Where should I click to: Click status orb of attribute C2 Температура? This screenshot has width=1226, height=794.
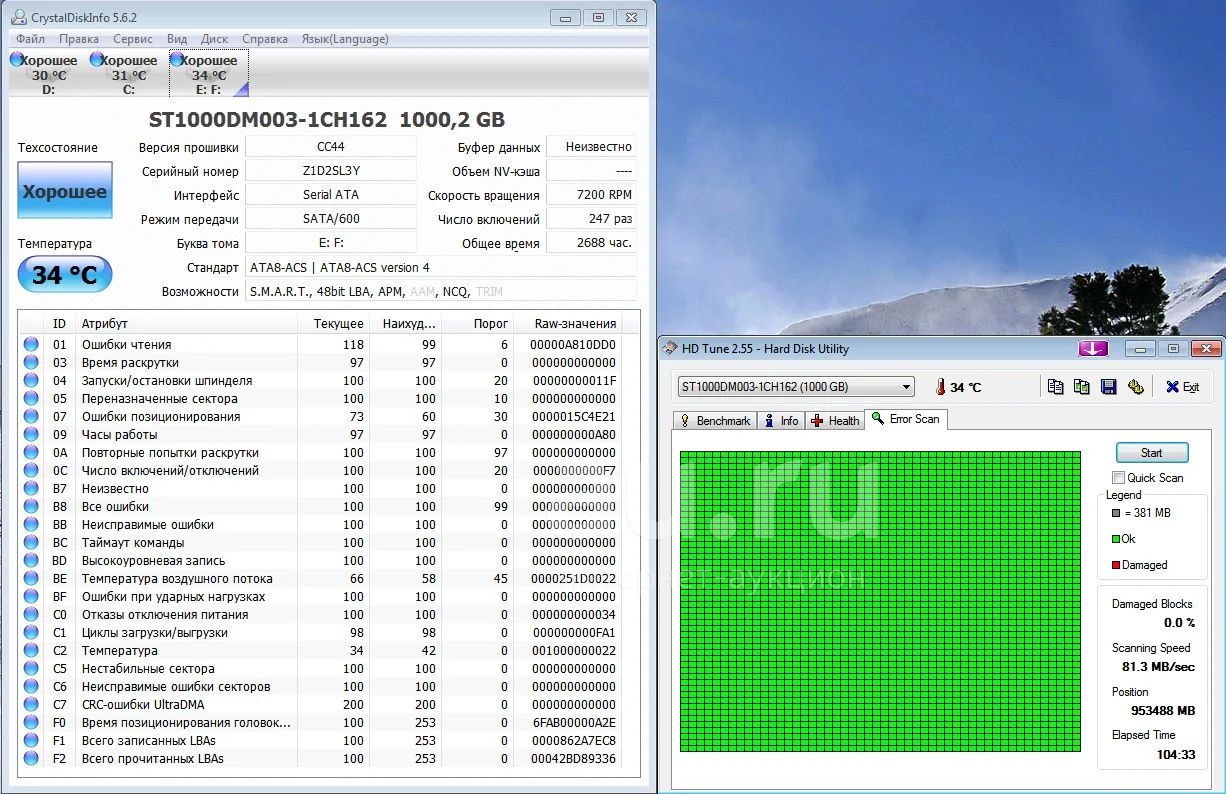click(x=31, y=651)
